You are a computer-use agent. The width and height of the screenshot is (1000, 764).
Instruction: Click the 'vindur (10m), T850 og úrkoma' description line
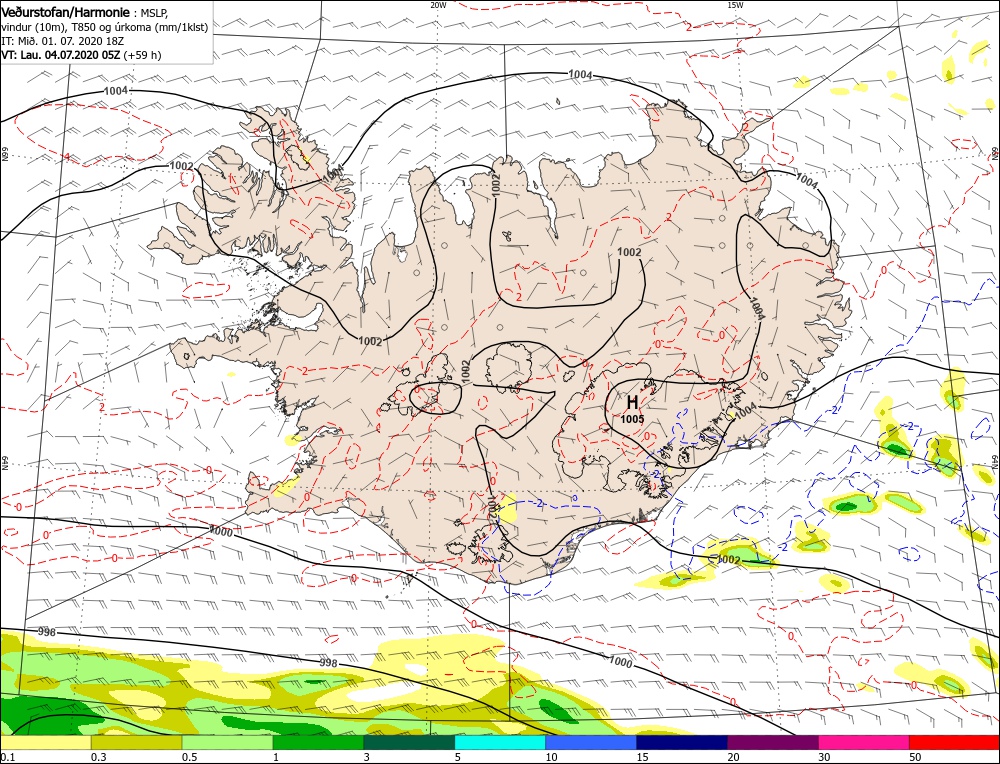point(105,27)
